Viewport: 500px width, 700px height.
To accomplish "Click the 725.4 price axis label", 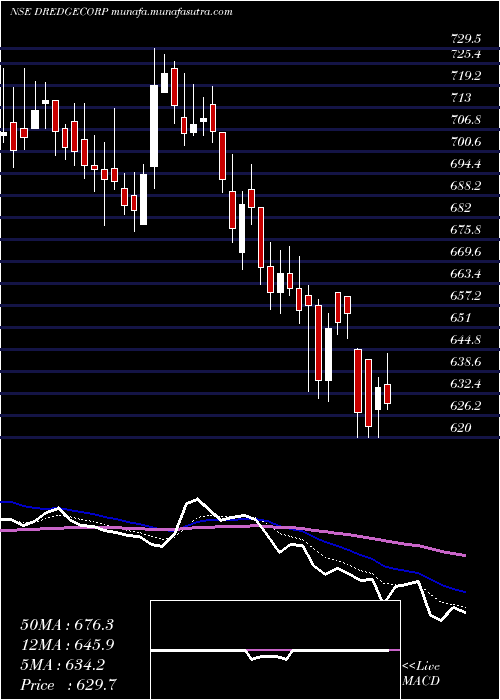I will point(468,54).
